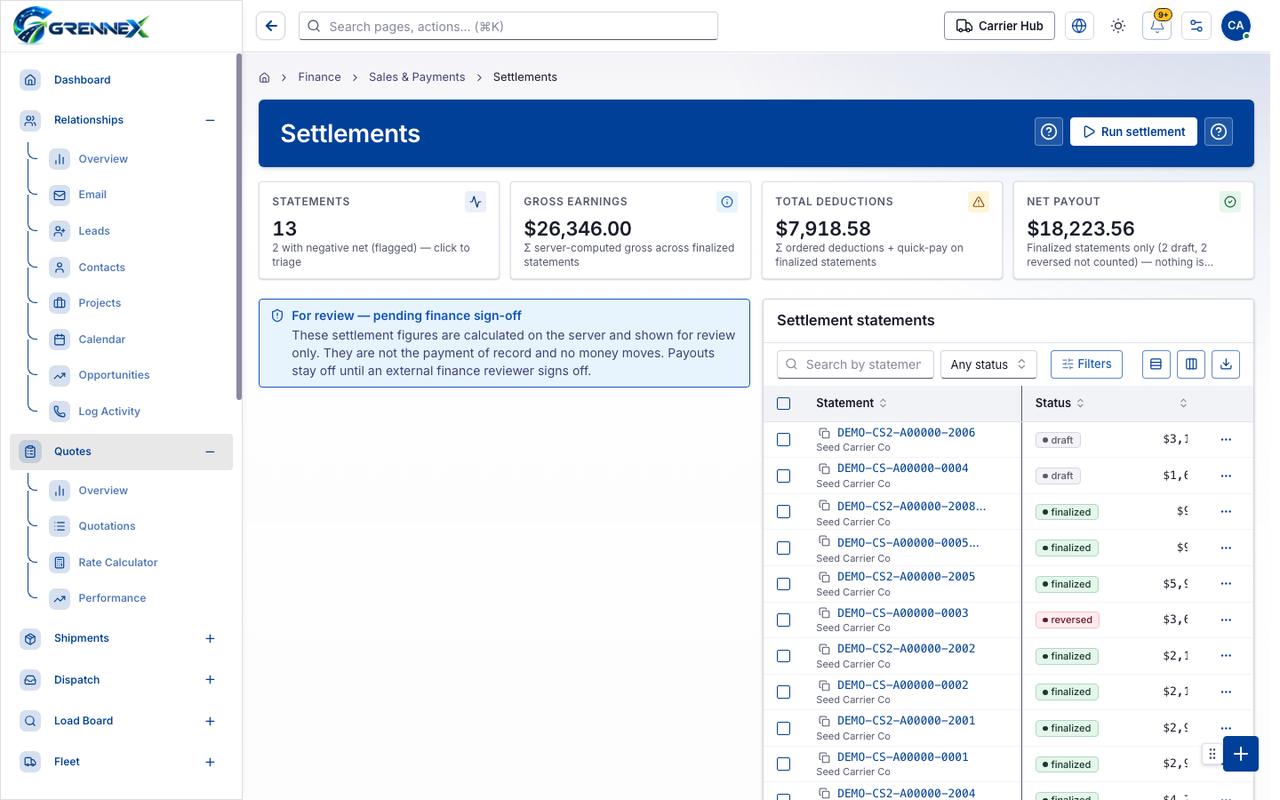The image size is (1280, 800).
Task: Toggle the select-all statements checkbox
Action: tap(783, 403)
